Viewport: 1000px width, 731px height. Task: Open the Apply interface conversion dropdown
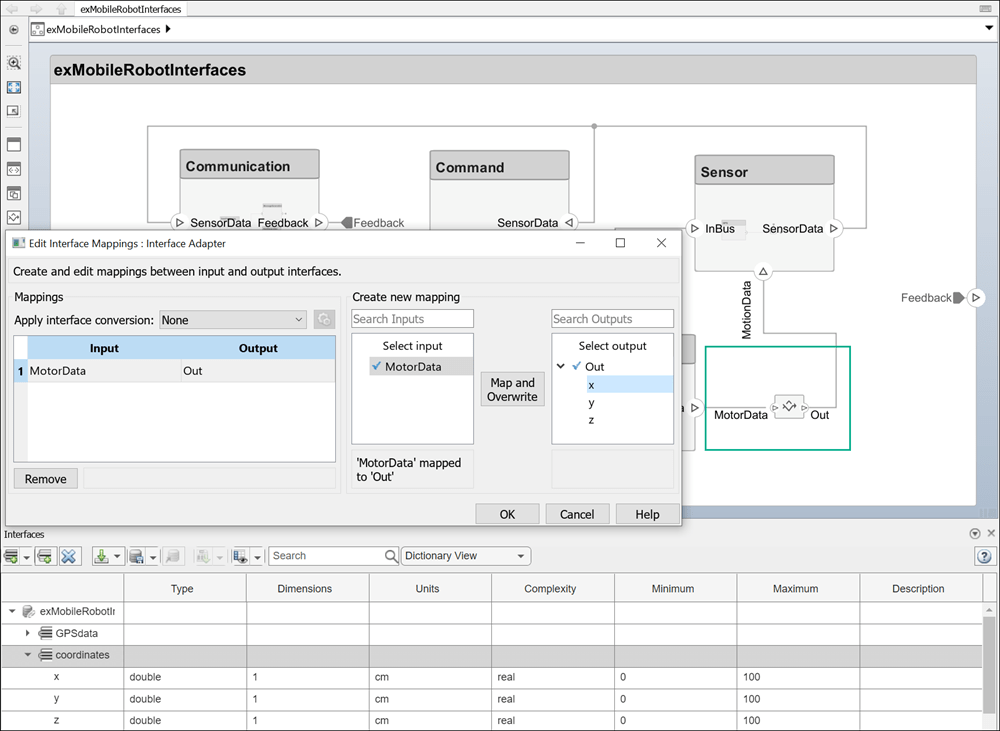tap(233, 320)
